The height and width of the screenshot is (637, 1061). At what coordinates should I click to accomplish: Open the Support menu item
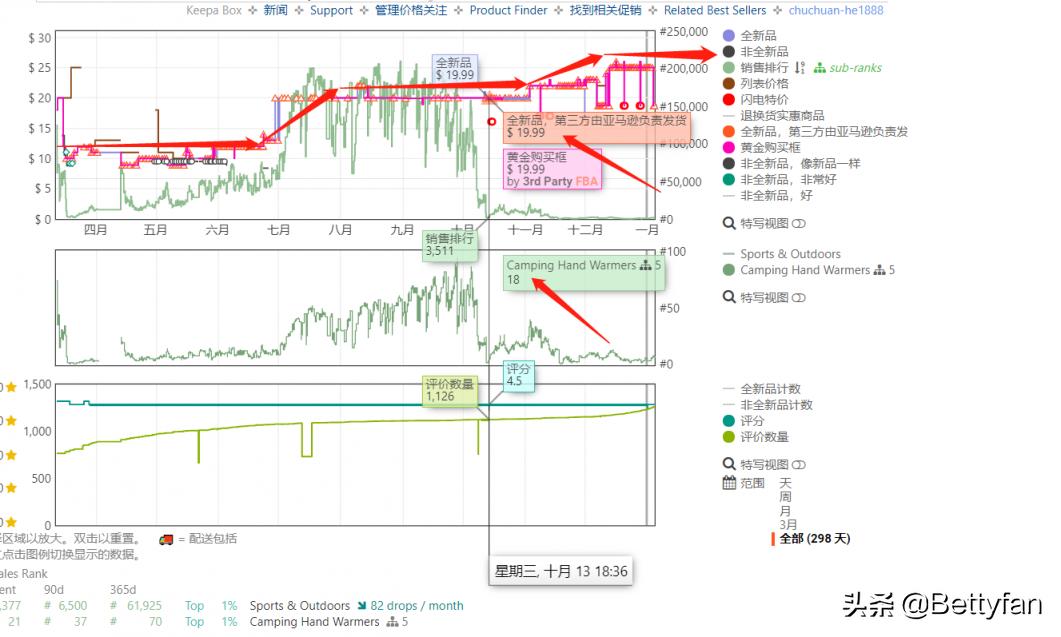pos(331,10)
